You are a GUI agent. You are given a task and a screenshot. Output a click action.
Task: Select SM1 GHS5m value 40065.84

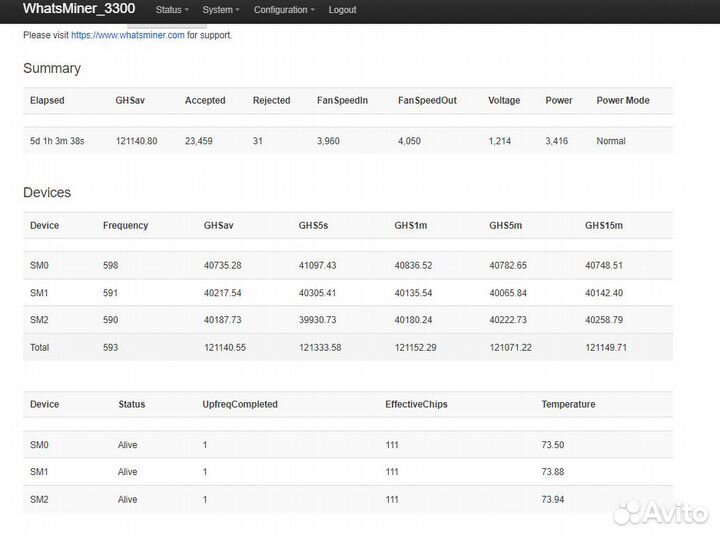pyautogui.click(x=508, y=293)
